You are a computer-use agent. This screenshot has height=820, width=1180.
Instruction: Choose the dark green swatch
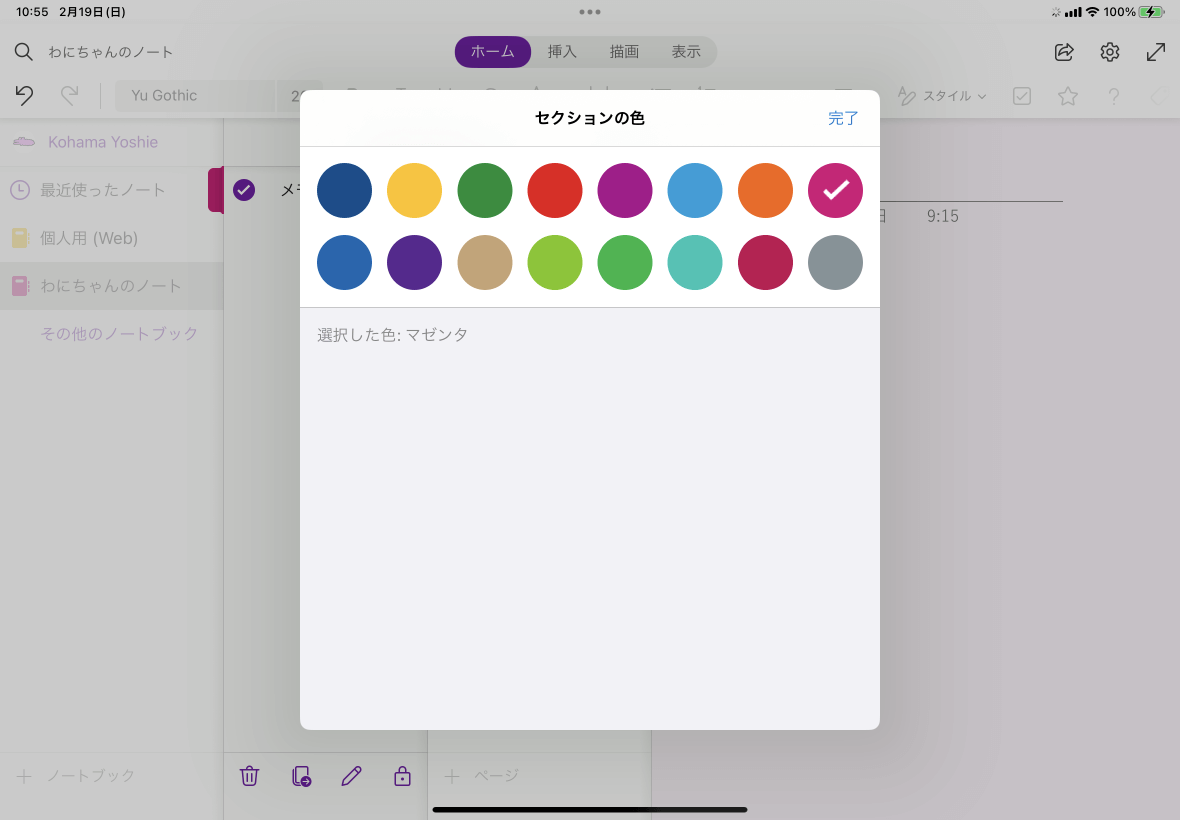[485, 190]
